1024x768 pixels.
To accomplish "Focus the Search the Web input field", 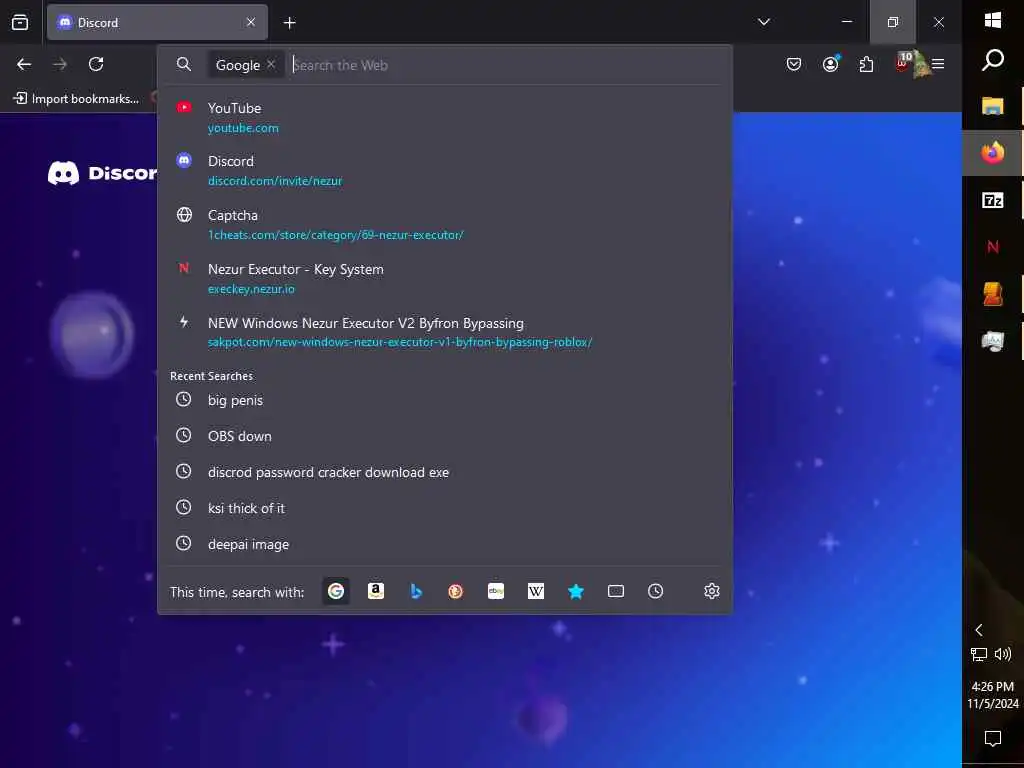I will [506, 65].
